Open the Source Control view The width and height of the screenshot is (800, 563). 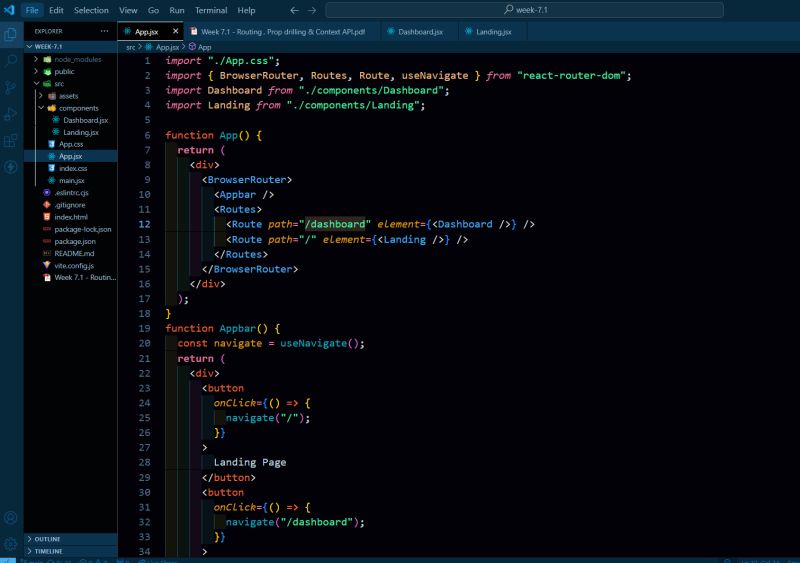11,88
